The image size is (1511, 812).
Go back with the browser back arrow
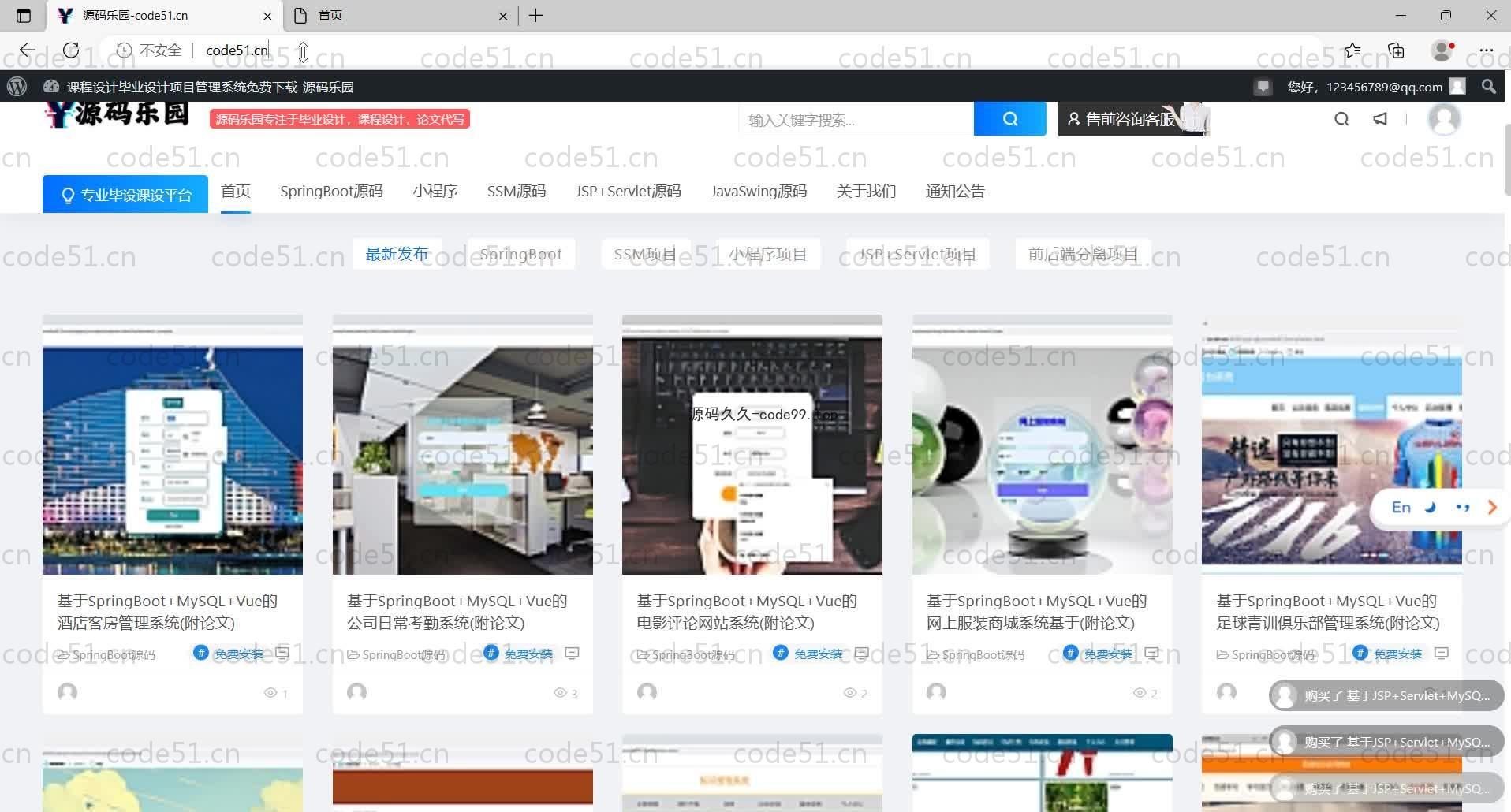(27, 50)
